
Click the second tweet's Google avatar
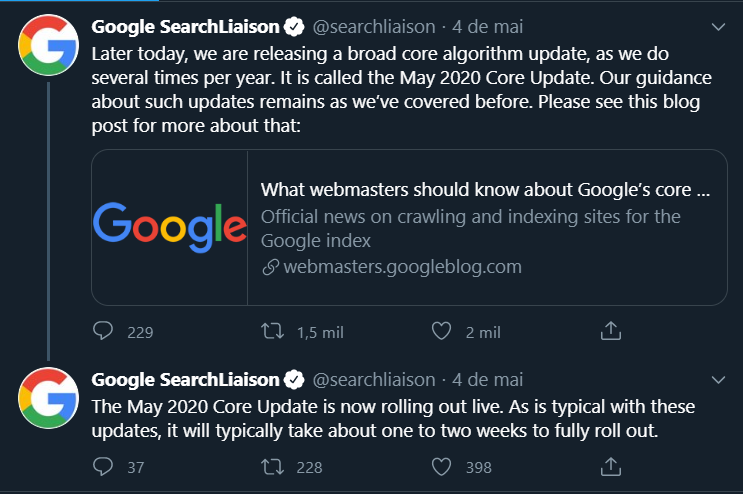pyautogui.click(x=49, y=398)
